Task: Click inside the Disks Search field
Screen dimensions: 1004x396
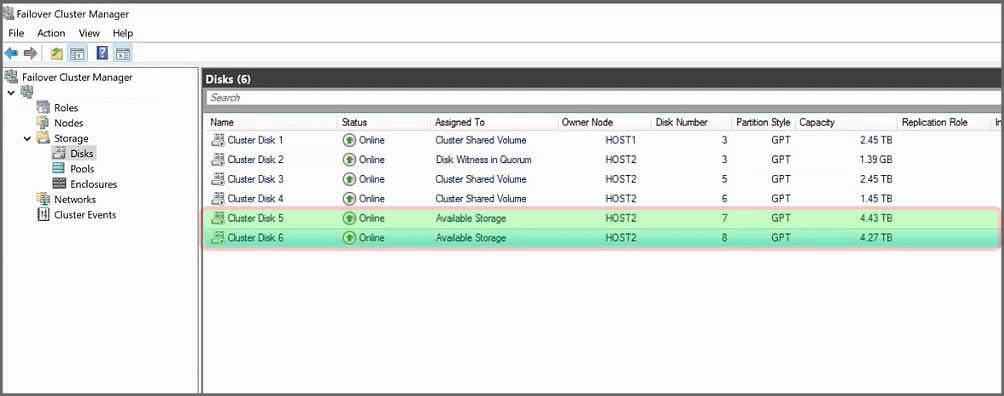Action: (603, 97)
